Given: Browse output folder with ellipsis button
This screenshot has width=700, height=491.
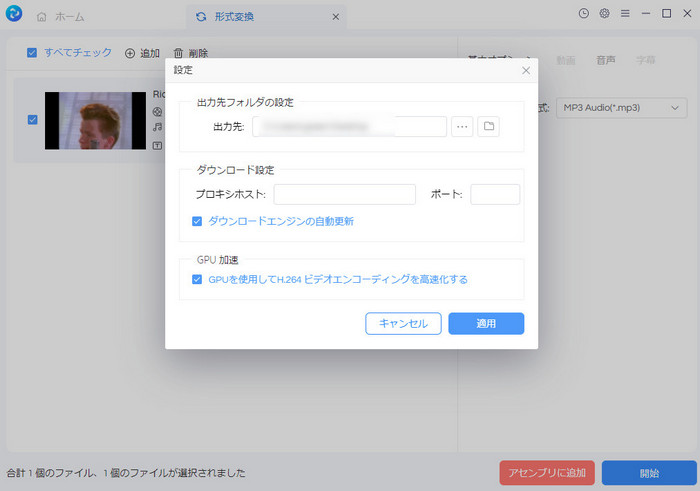Looking at the screenshot, I should point(462,127).
